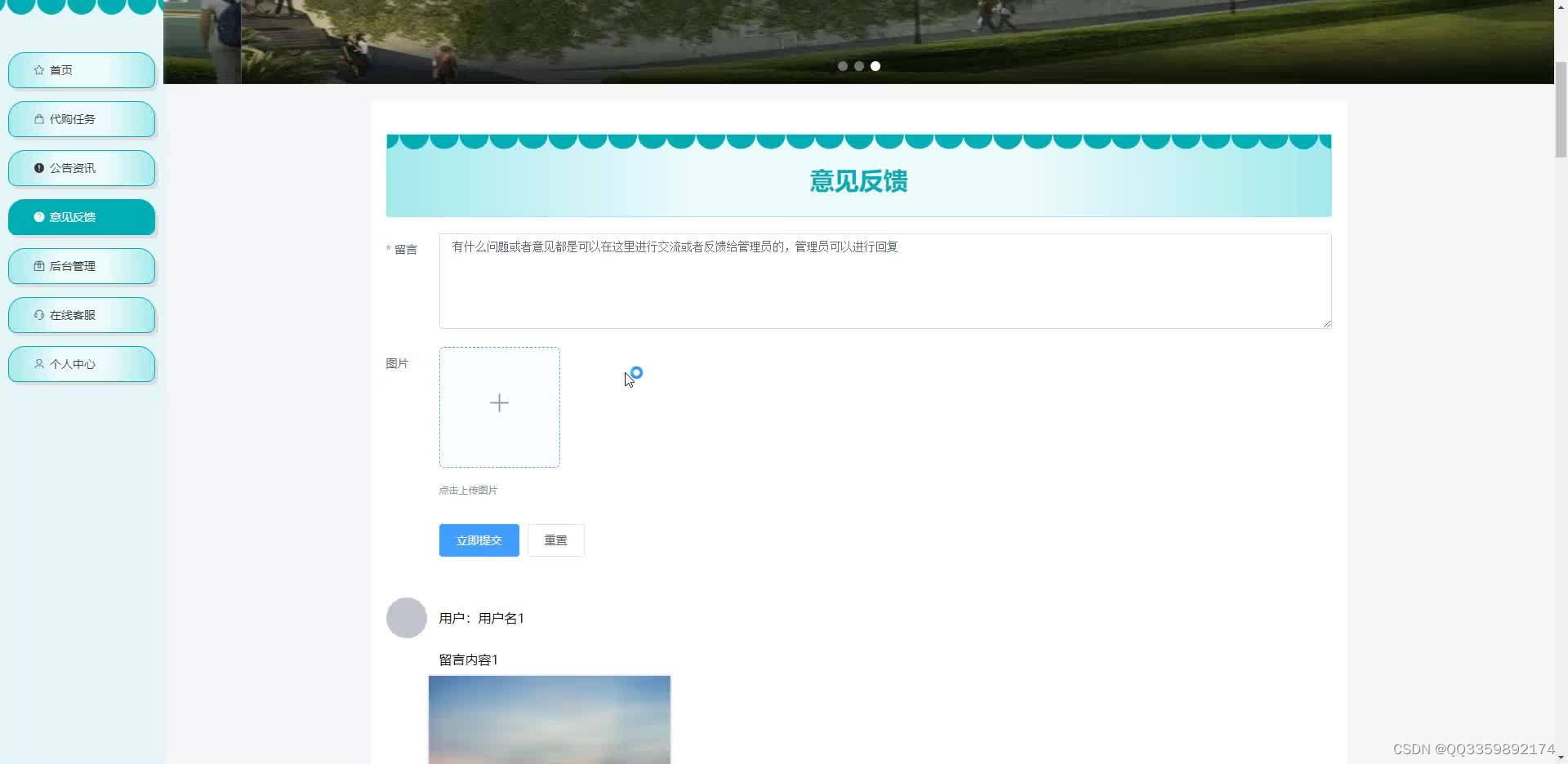
Task: Click the 重置 reset button
Action: point(555,540)
